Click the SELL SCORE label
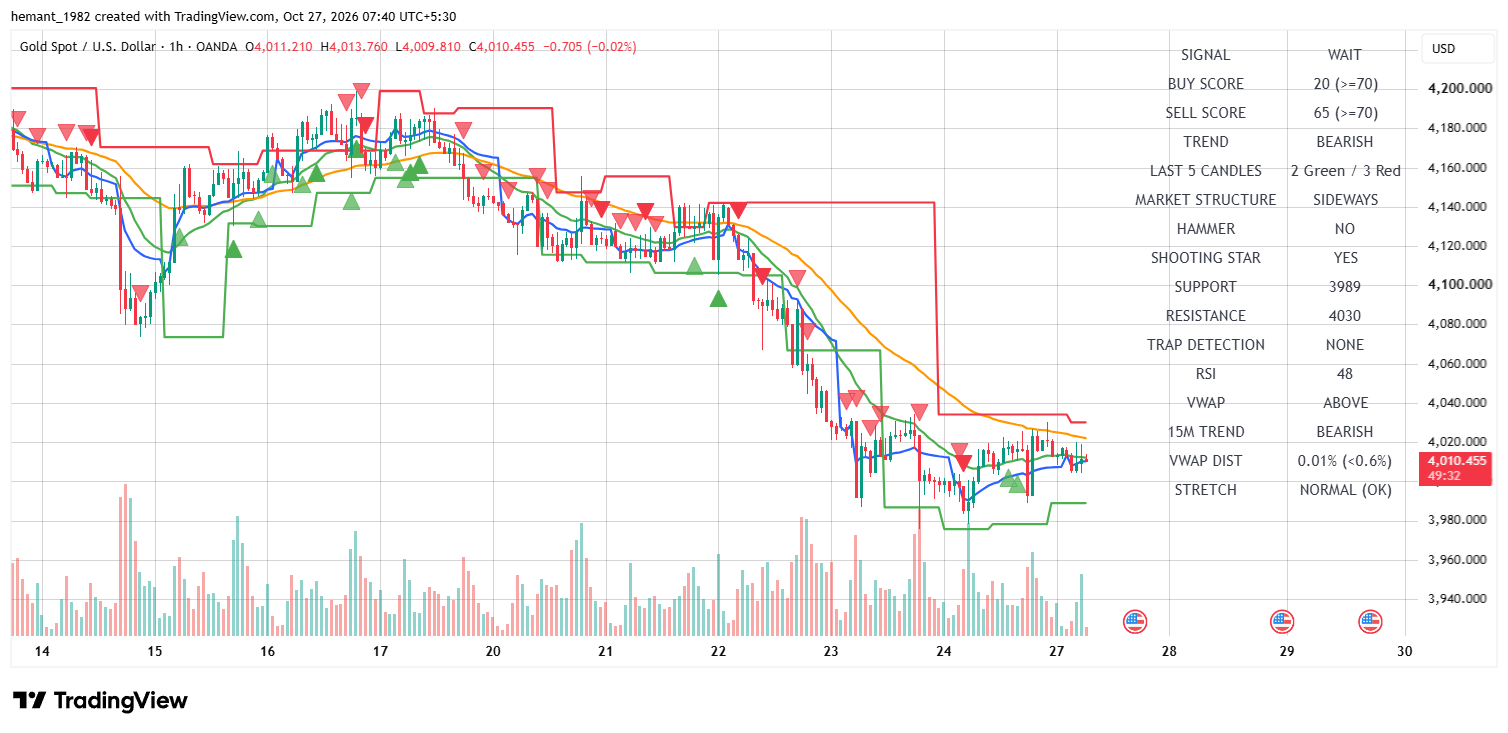 click(1205, 113)
